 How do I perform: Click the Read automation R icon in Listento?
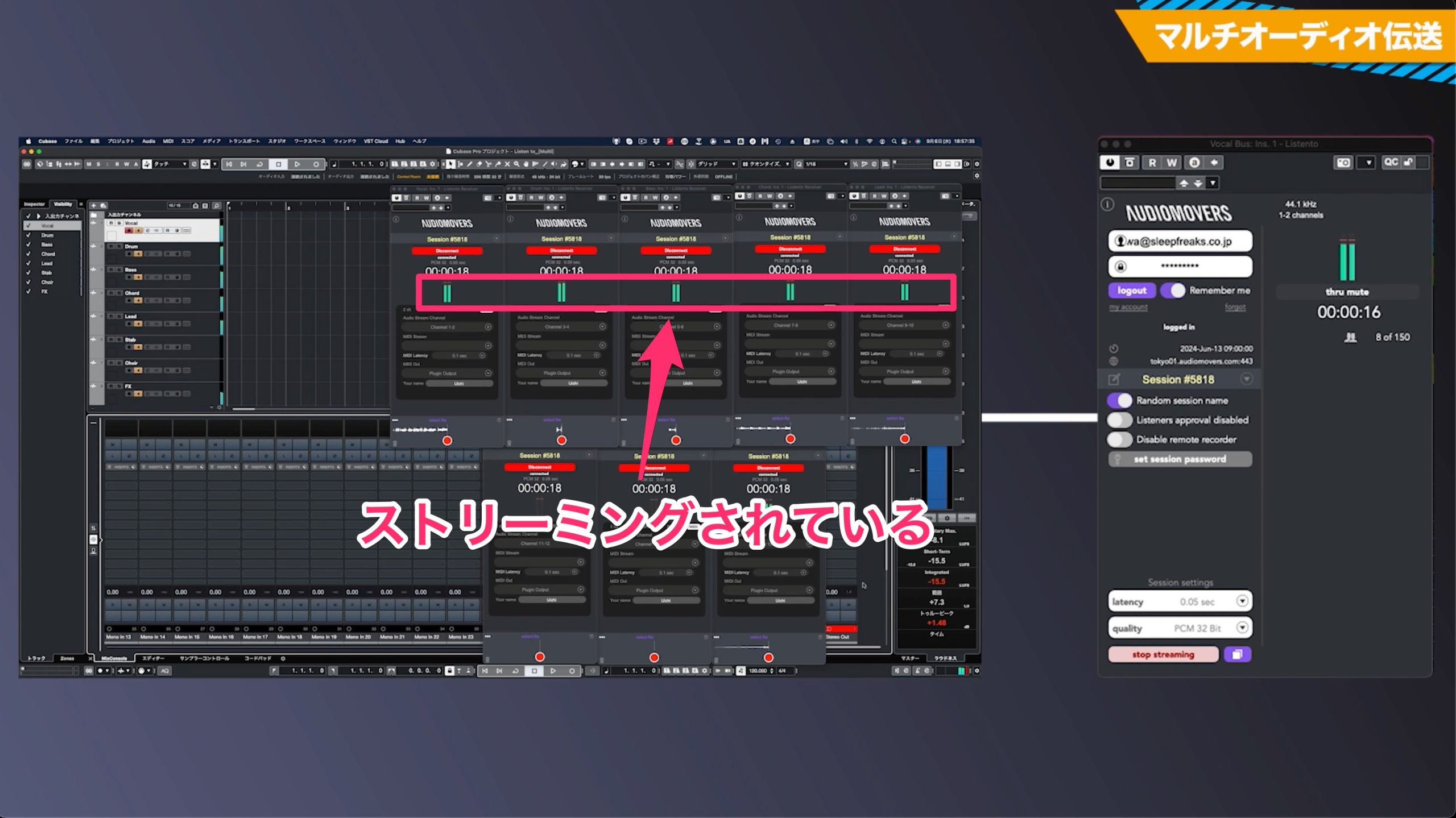tap(1152, 163)
